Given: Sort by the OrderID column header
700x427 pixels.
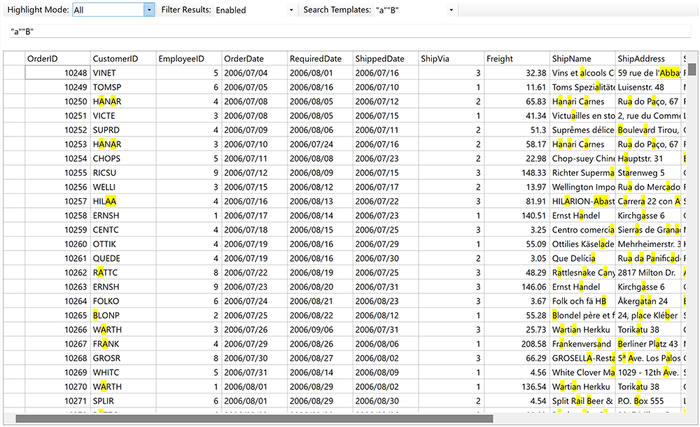Looking at the screenshot, I should [x=57, y=58].
